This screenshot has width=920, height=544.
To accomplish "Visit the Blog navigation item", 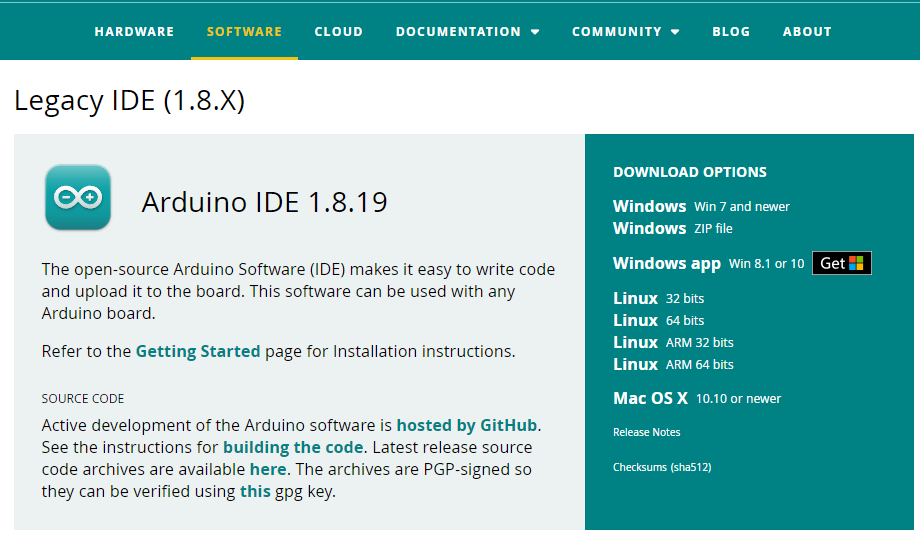I will pos(731,32).
